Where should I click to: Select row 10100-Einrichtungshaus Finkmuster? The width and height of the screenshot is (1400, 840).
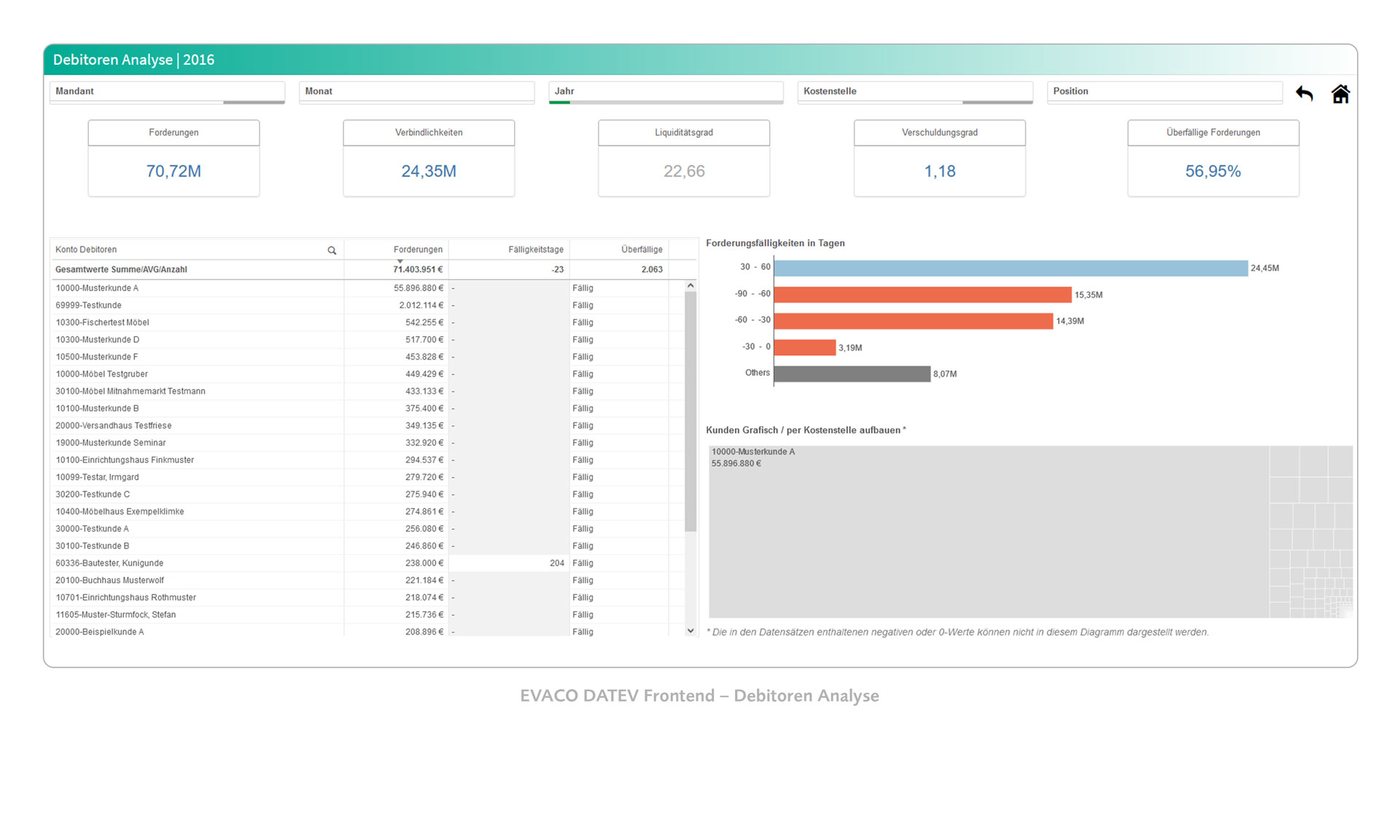click(x=367, y=460)
